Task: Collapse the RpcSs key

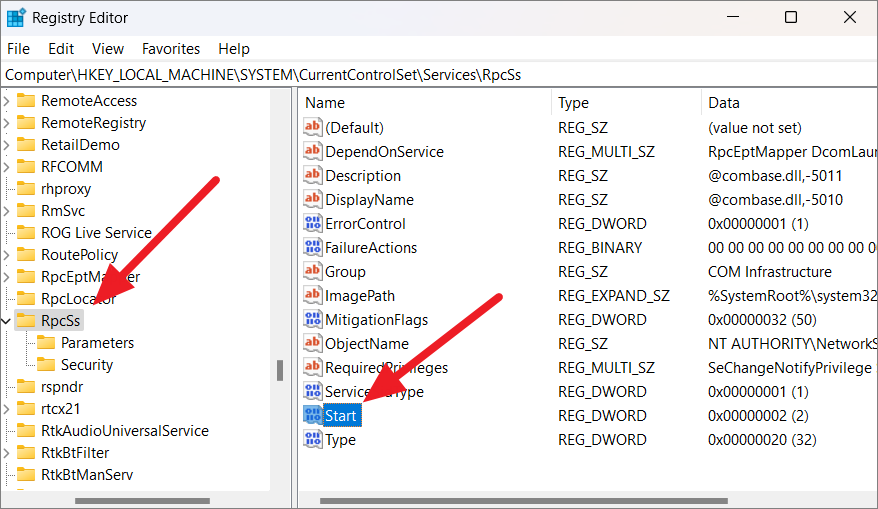Action: pyautogui.click(x=7, y=321)
